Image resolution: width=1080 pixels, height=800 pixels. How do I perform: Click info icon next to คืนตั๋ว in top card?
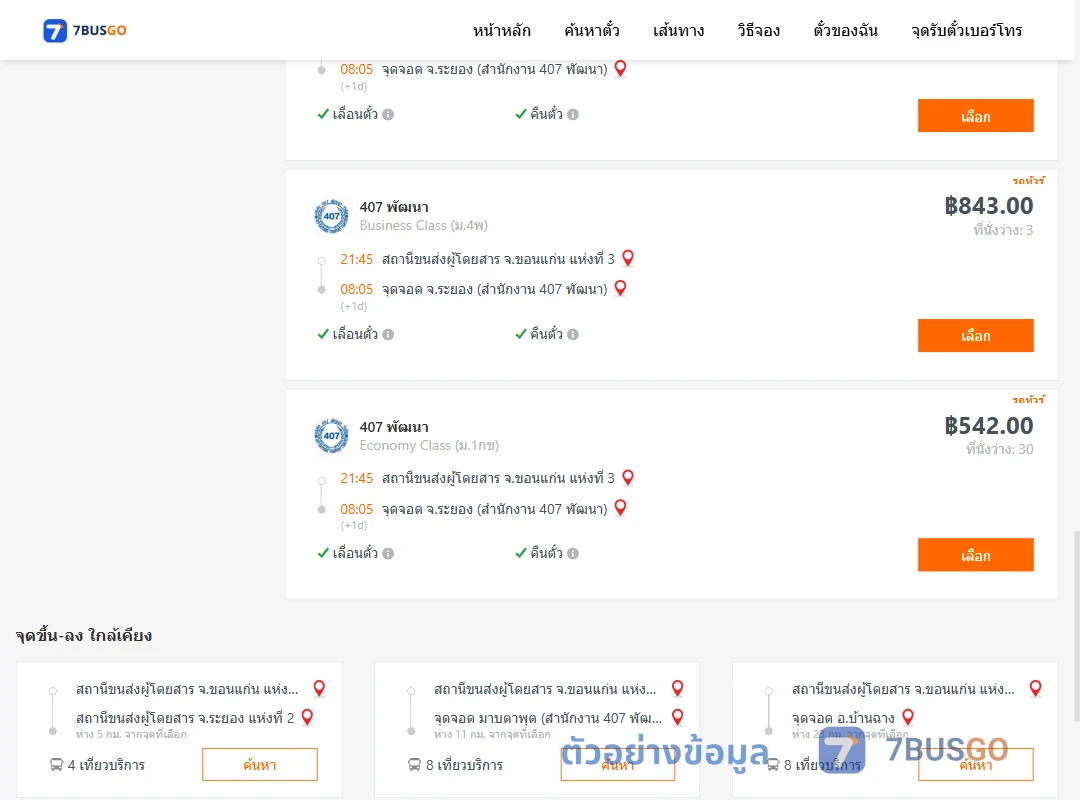[x=573, y=114]
